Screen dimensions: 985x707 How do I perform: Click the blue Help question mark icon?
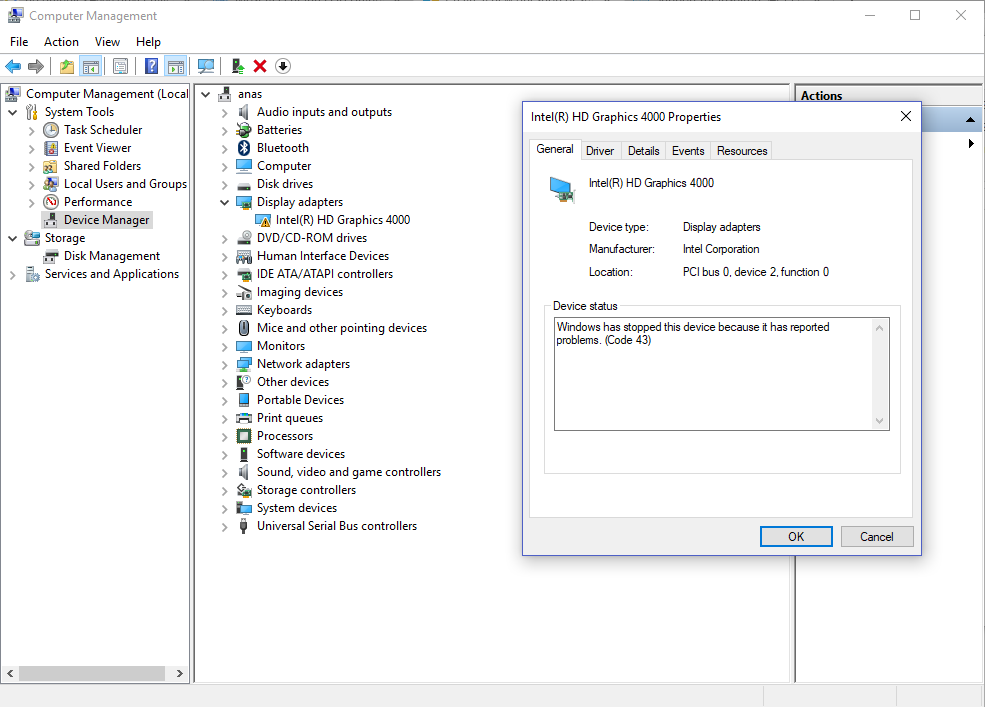coord(151,66)
